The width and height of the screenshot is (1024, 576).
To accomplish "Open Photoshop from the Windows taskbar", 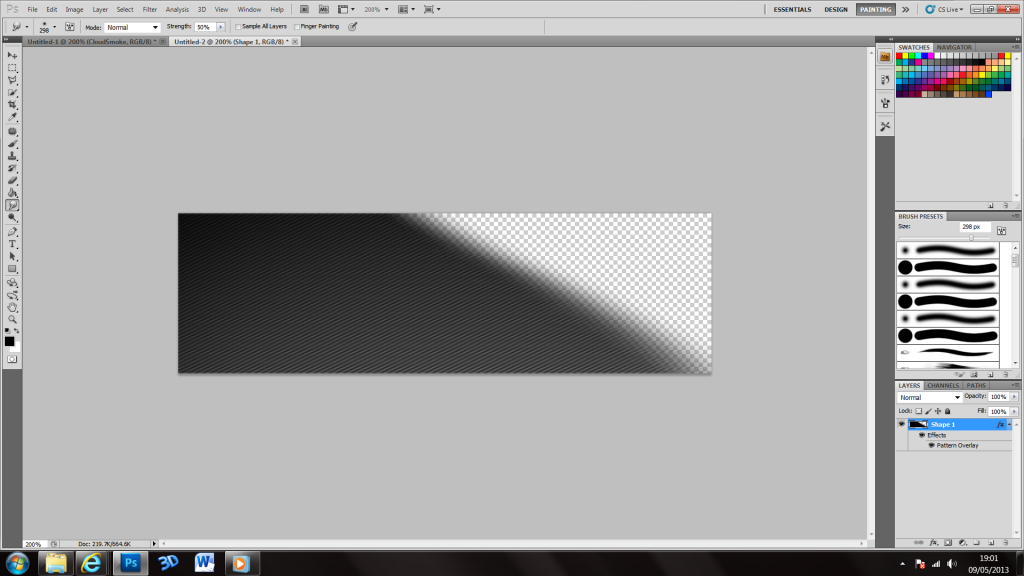I will click(131, 561).
